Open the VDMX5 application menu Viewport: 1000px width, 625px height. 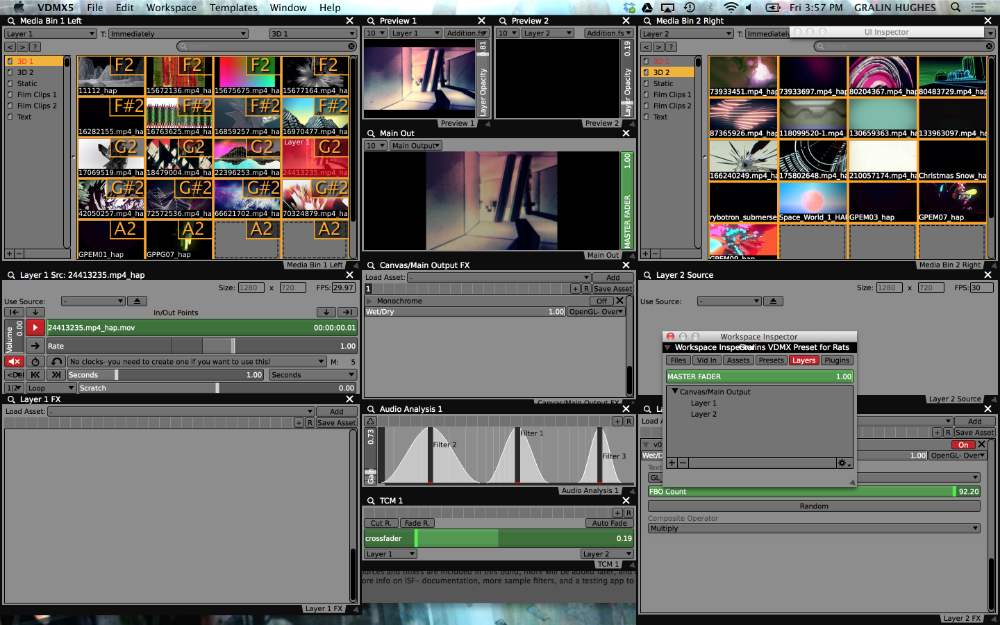pos(55,8)
